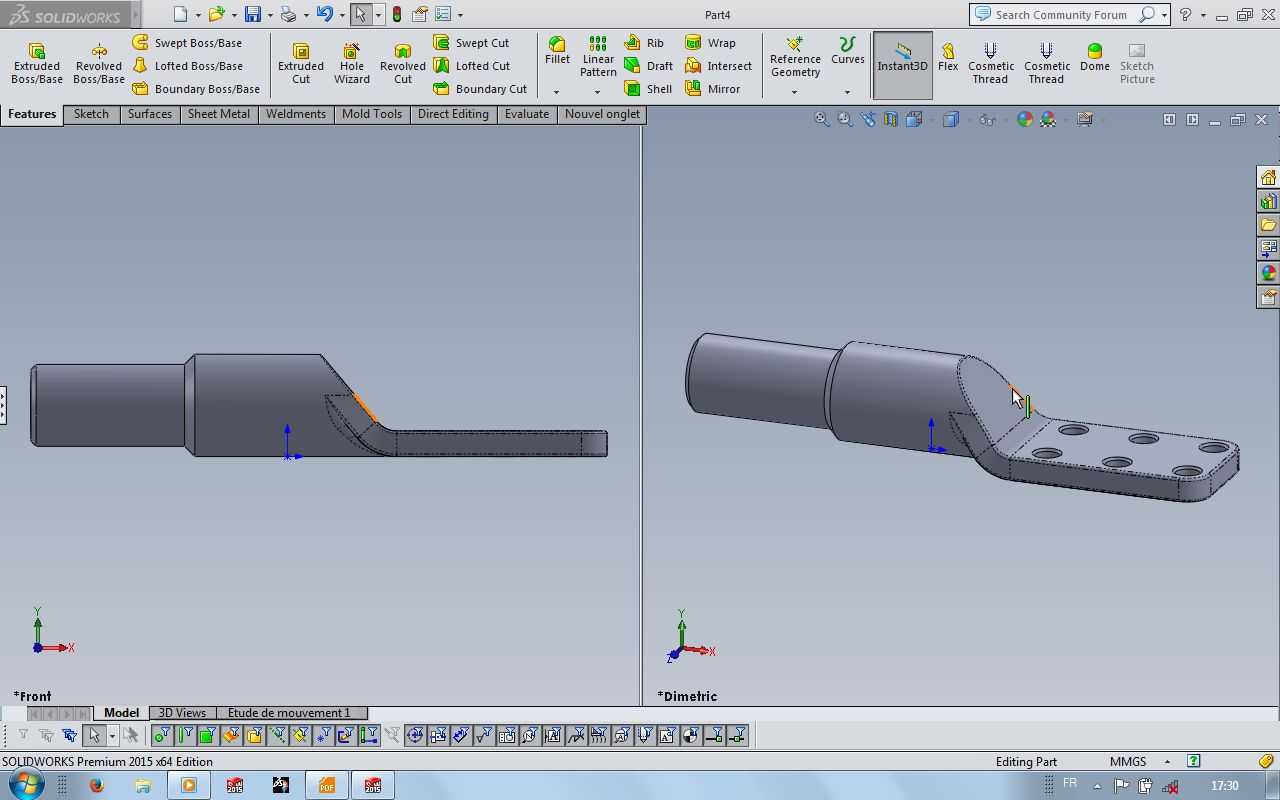Toggle the Filter Solid Bodies button
The image size is (1280, 800).
(x=253, y=736)
